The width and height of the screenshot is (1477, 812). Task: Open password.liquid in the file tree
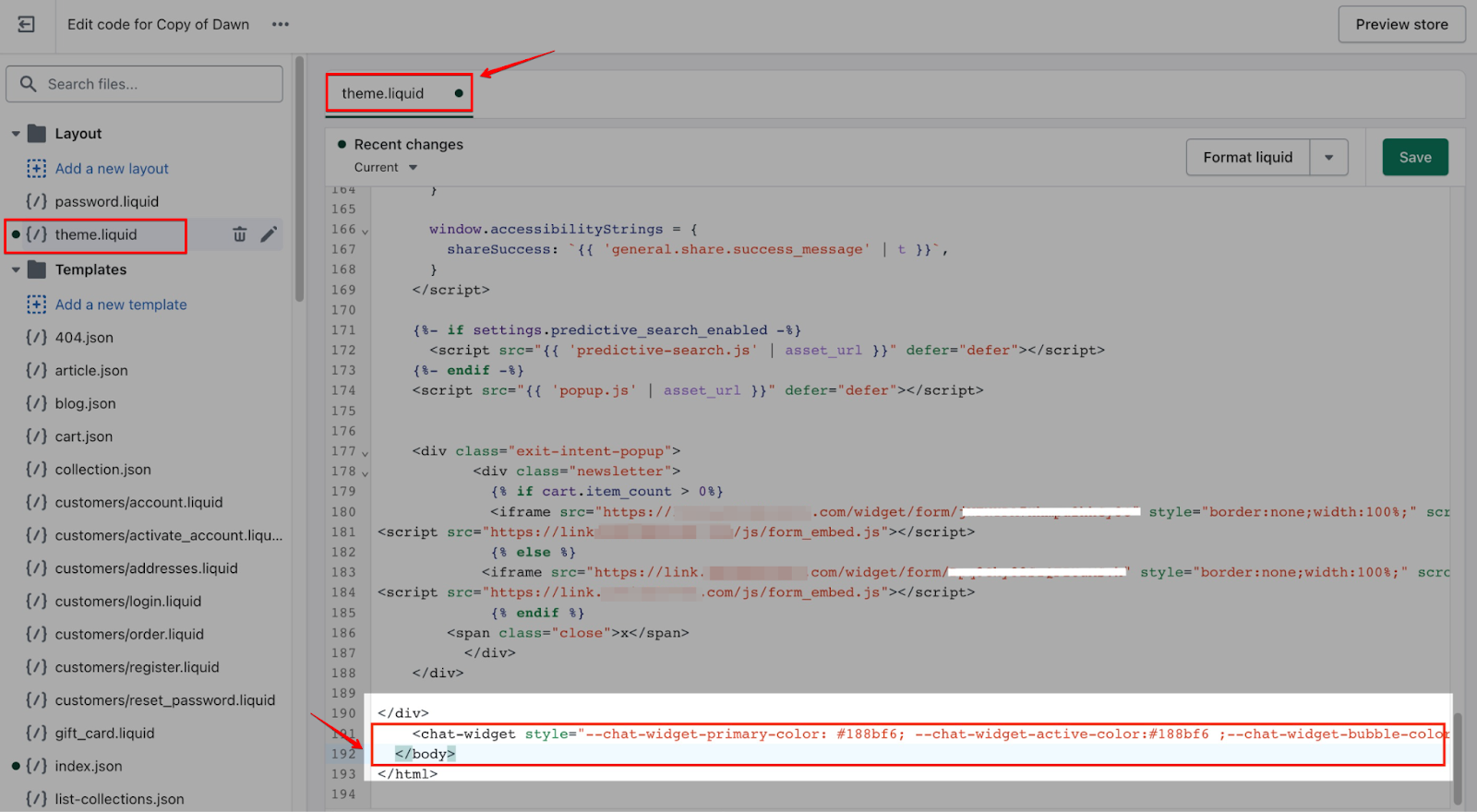106,201
